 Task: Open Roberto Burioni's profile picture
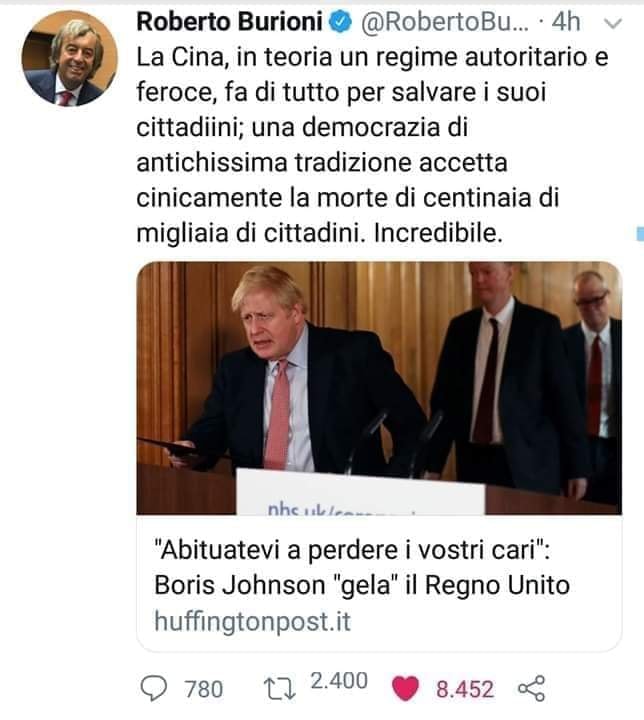click(x=69, y=58)
